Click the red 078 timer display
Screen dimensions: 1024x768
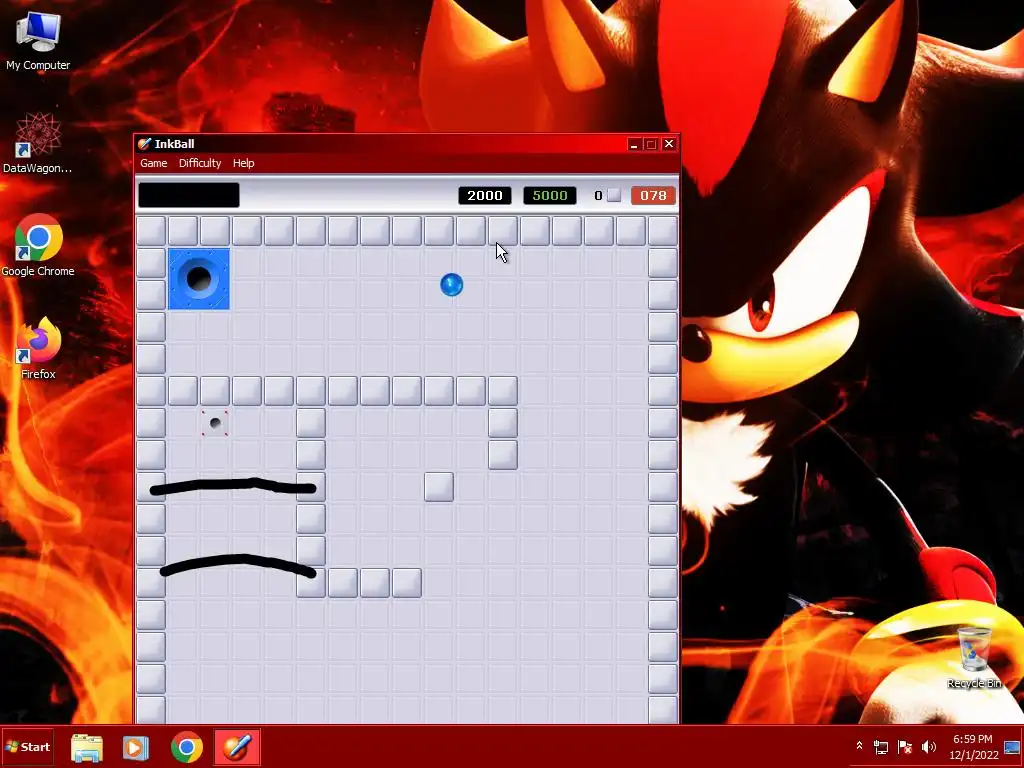click(653, 195)
